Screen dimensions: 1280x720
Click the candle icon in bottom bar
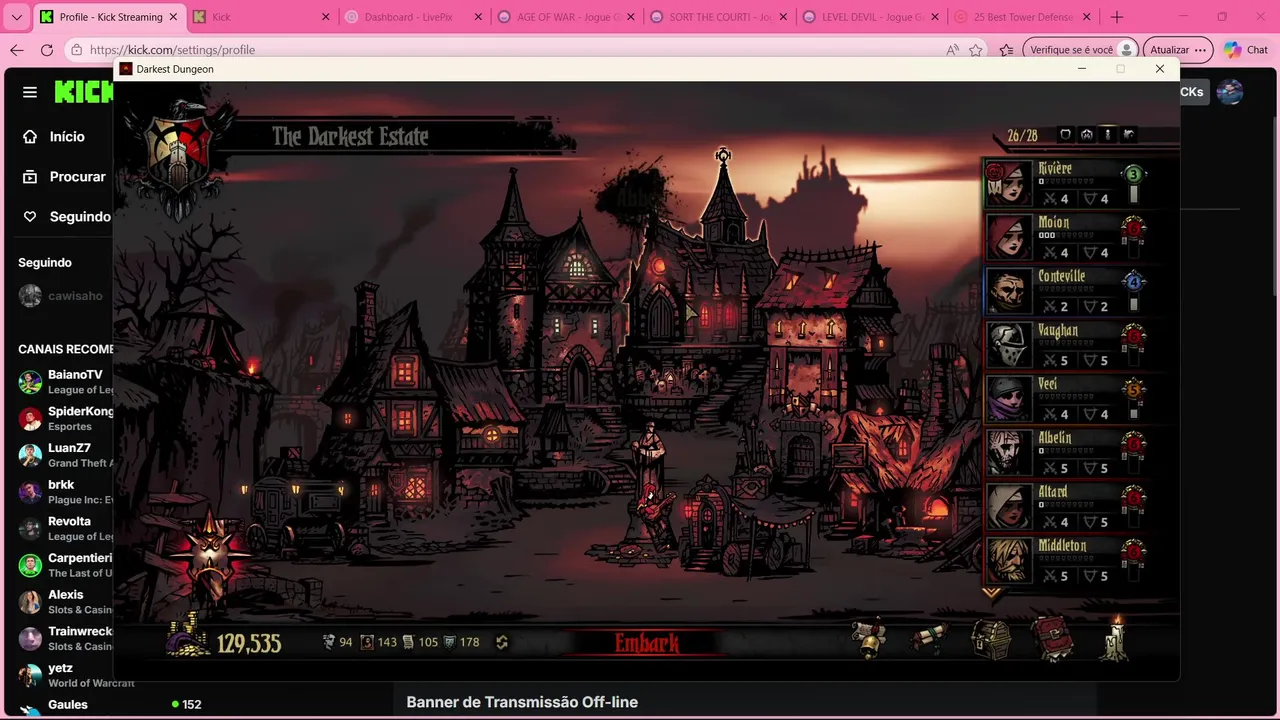click(1115, 638)
